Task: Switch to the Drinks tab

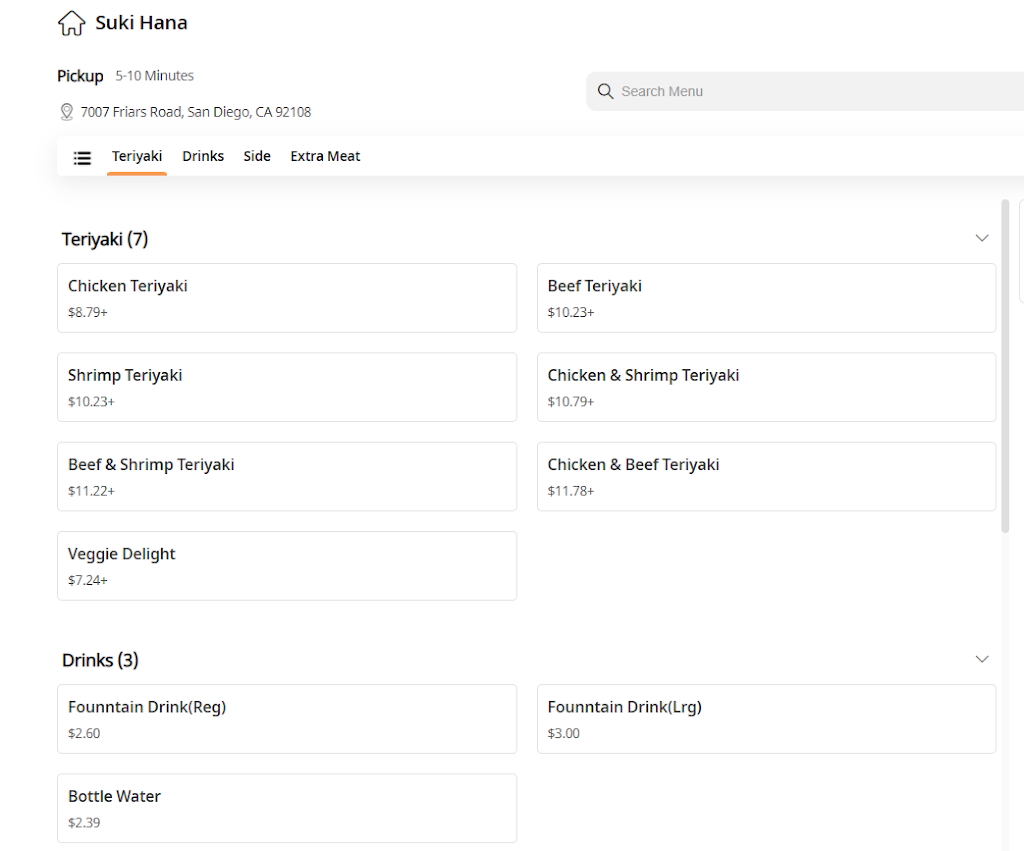Action: (x=203, y=156)
